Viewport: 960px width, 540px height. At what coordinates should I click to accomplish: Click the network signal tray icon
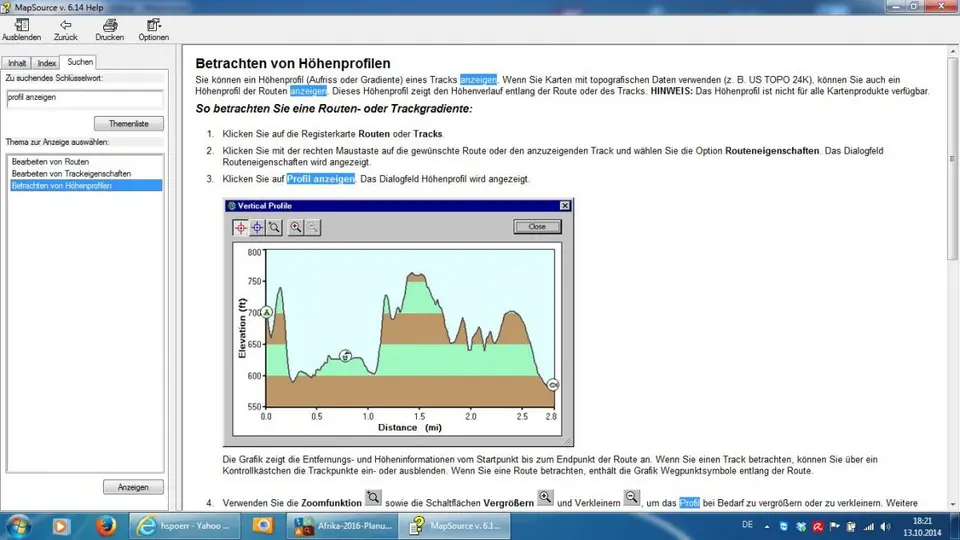click(x=869, y=527)
